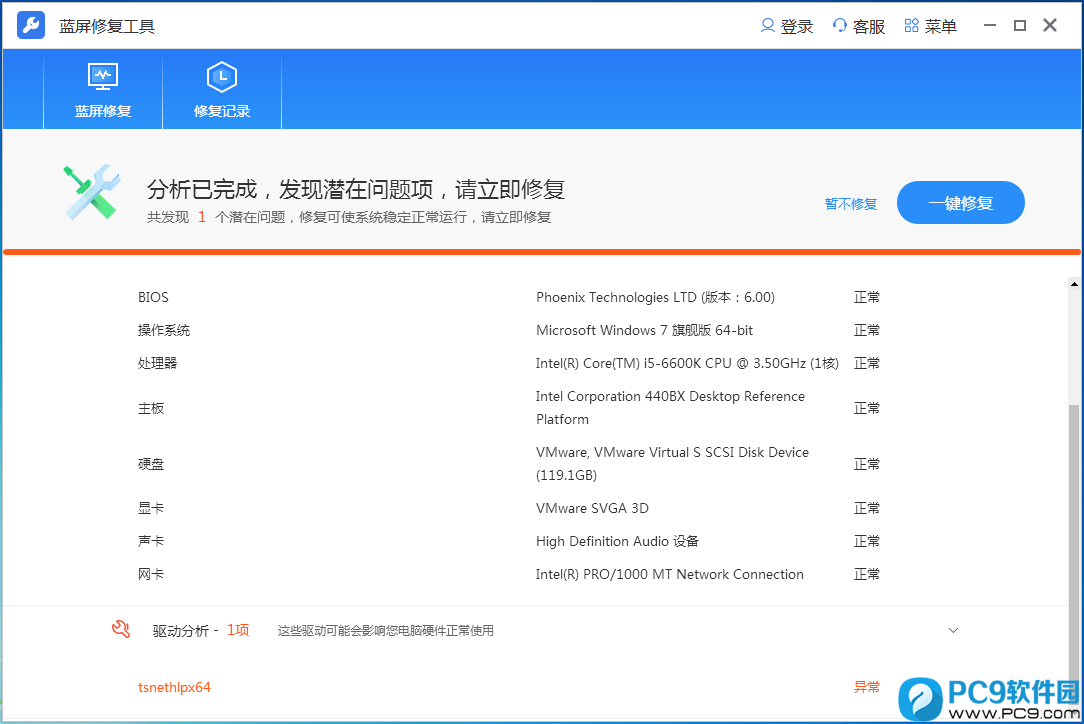Click High Definition Audio 设备 value
This screenshot has height=724, width=1084.
[617, 541]
